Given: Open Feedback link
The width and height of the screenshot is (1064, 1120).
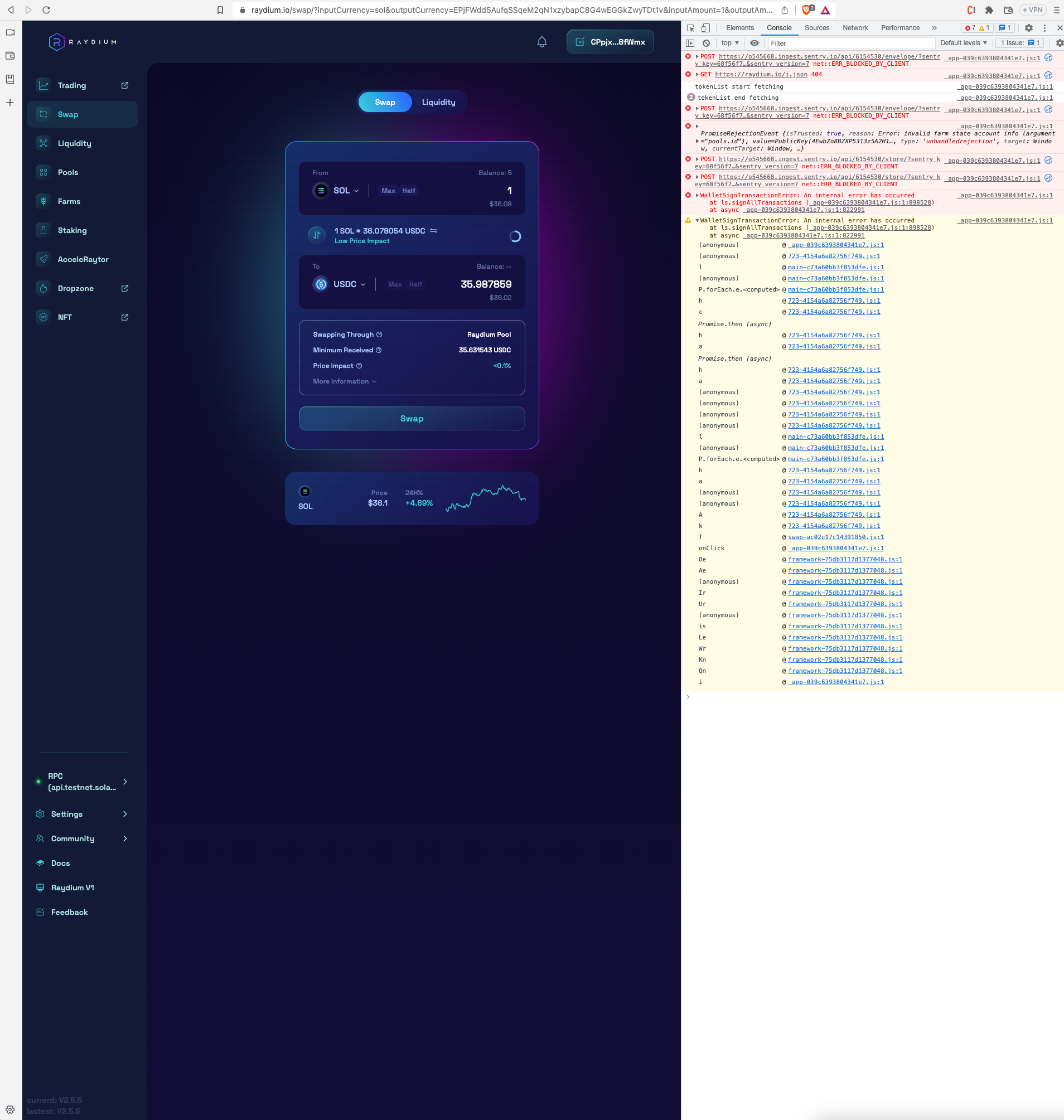Looking at the screenshot, I should point(69,912).
